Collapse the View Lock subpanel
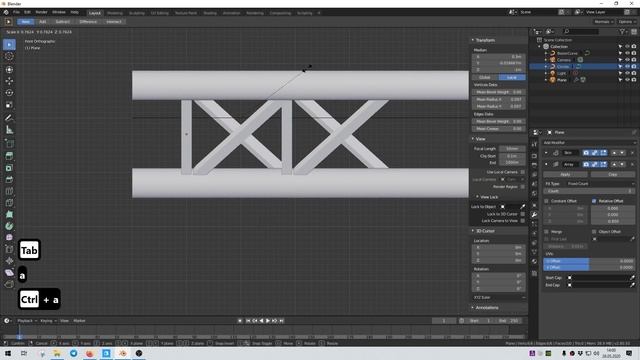This screenshot has height=360, width=640. pyautogui.click(x=487, y=197)
